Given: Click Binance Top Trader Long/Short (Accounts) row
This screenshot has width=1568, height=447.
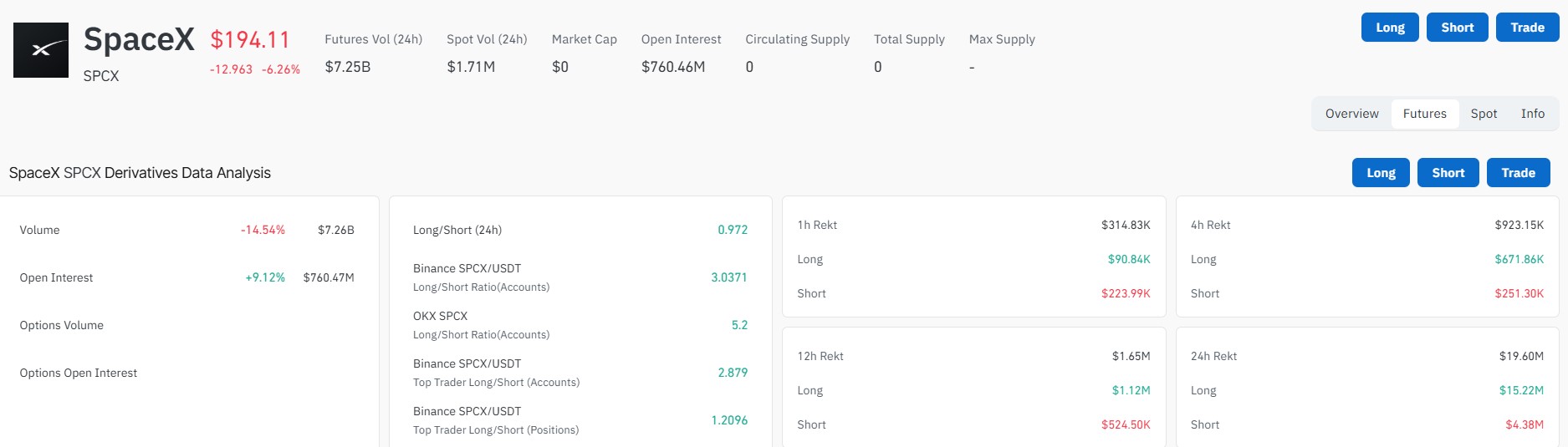Looking at the screenshot, I should pyautogui.click(x=580, y=373).
